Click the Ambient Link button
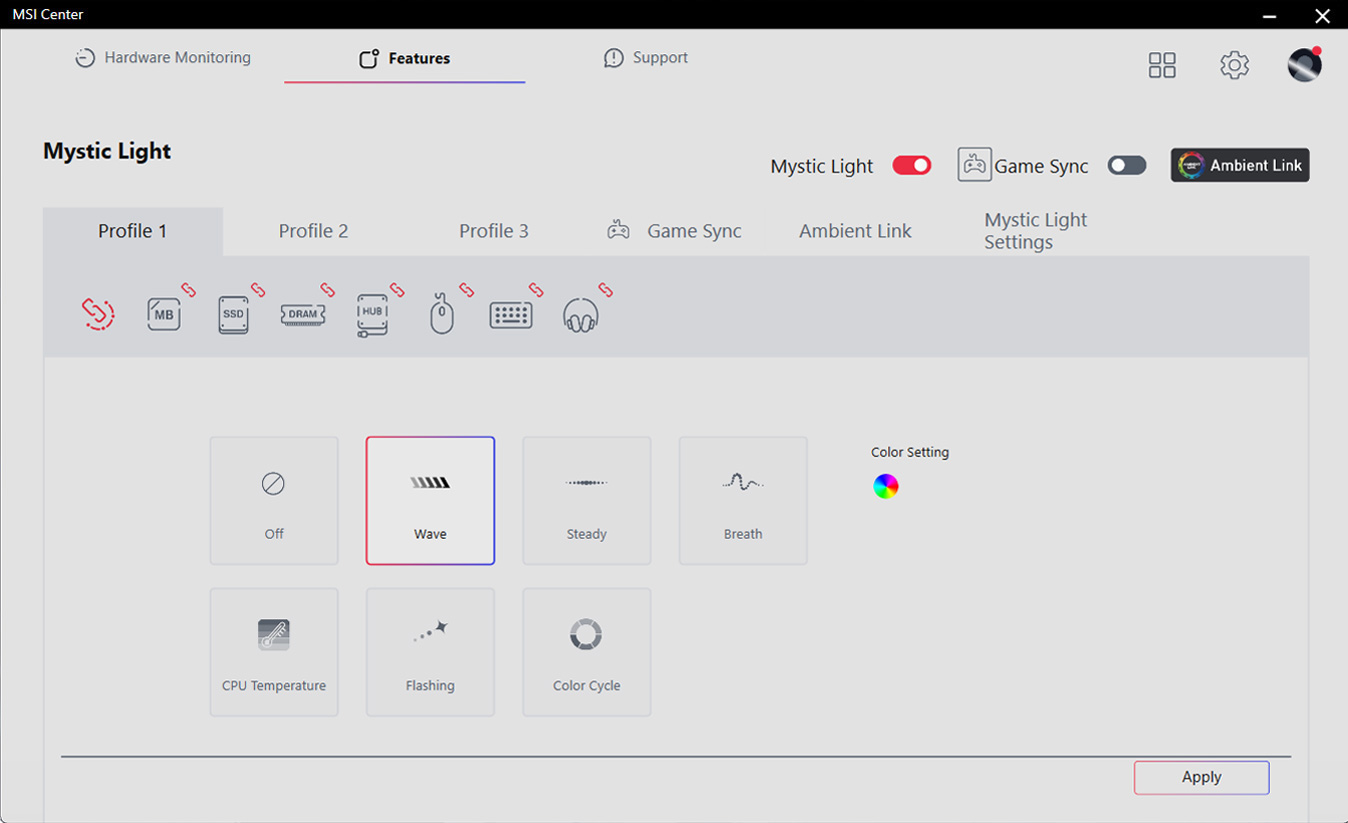This screenshot has height=823, width=1348. pos(1240,165)
